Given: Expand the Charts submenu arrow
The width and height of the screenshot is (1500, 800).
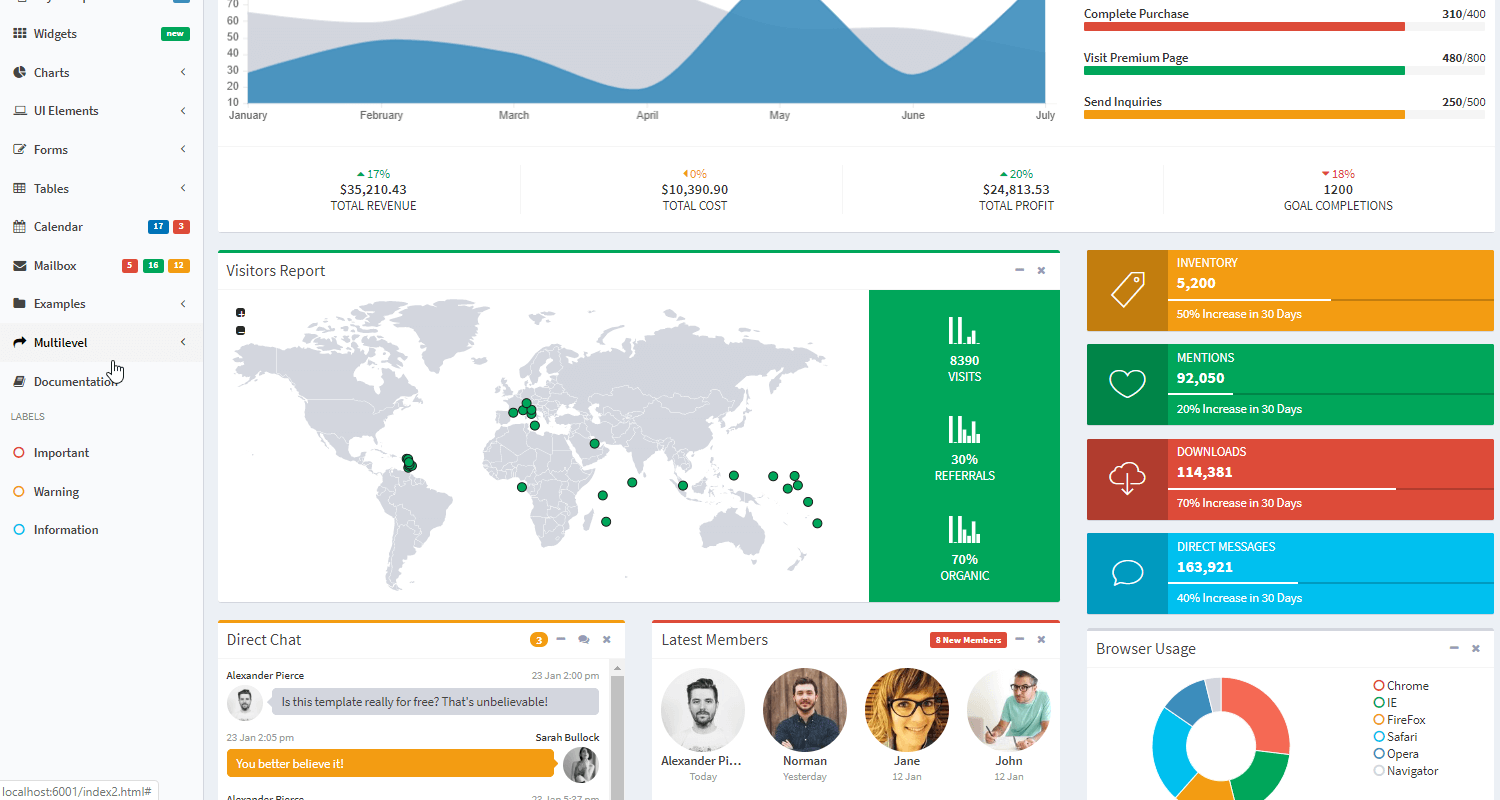Looking at the screenshot, I should (x=183, y=73).
